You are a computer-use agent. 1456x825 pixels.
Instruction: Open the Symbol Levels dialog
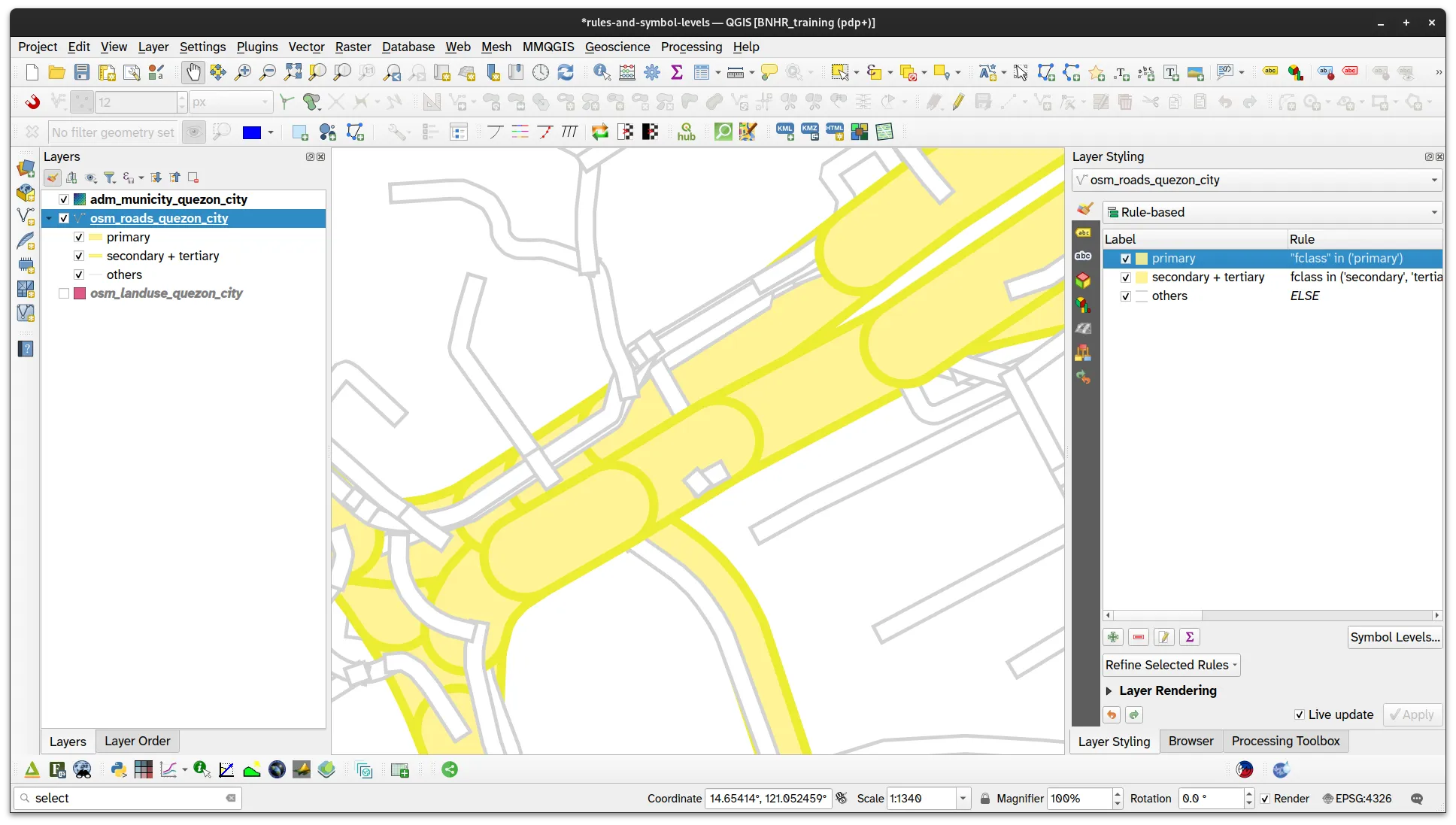point(1394,637)
